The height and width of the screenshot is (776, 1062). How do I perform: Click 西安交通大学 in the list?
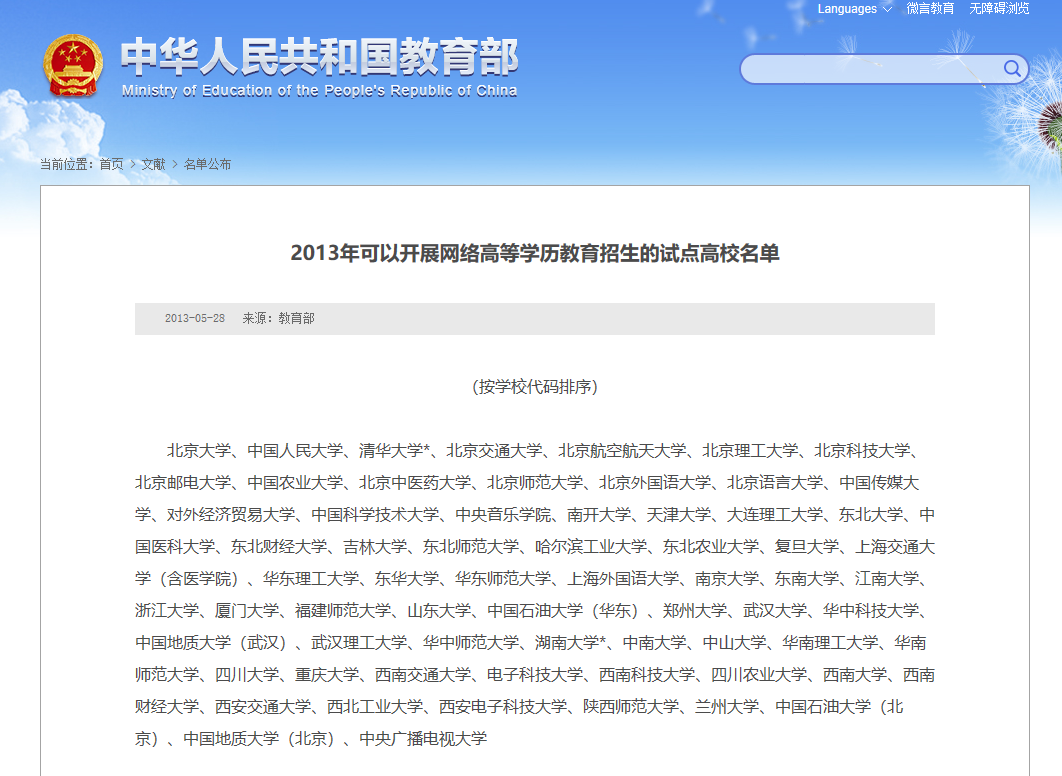pyautogui.click(x=263, y=707)
